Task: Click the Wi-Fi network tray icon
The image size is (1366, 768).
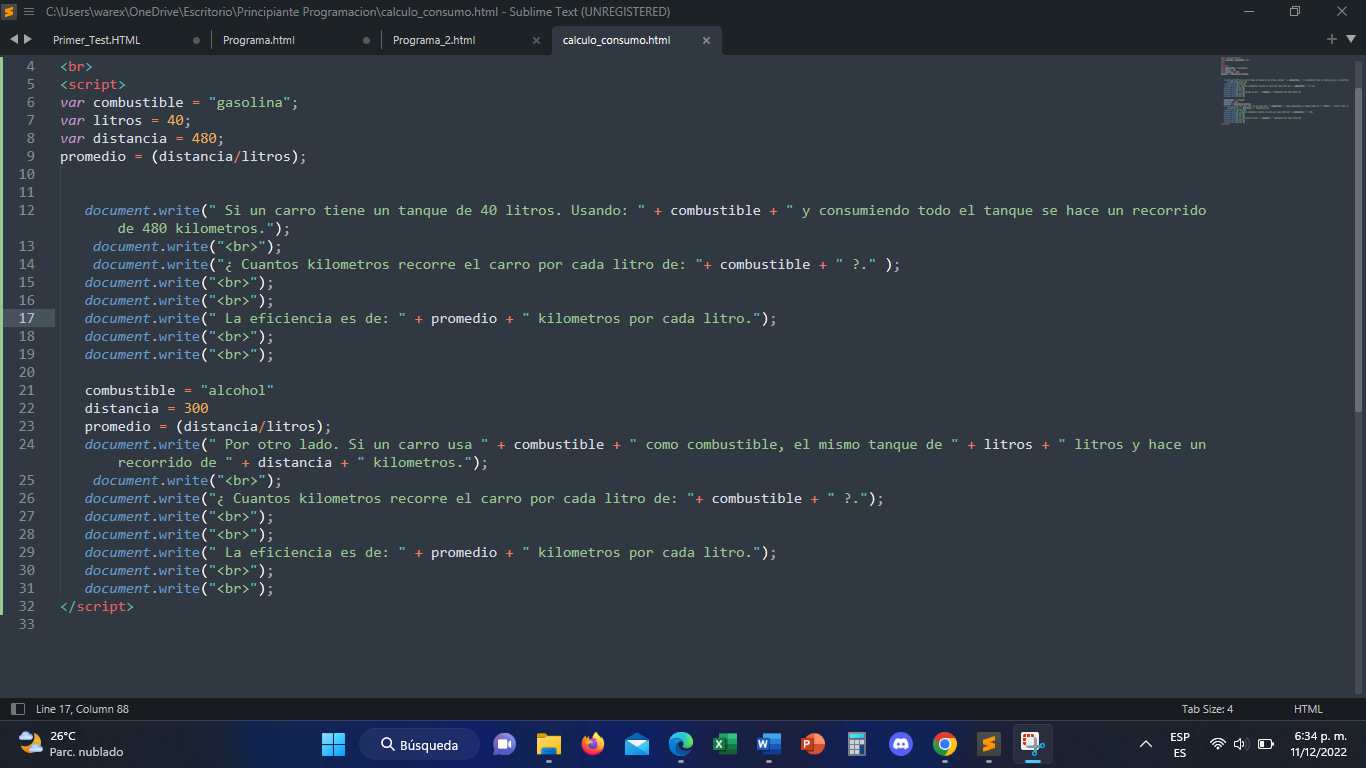Action: (x=1217, y=744)
